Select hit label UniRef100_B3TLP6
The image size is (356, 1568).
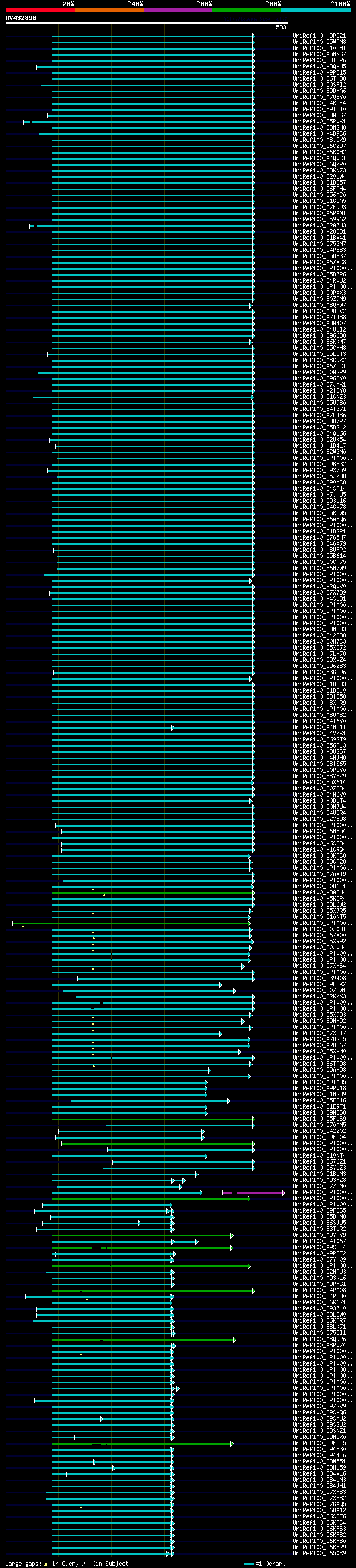tap(319, 60)
